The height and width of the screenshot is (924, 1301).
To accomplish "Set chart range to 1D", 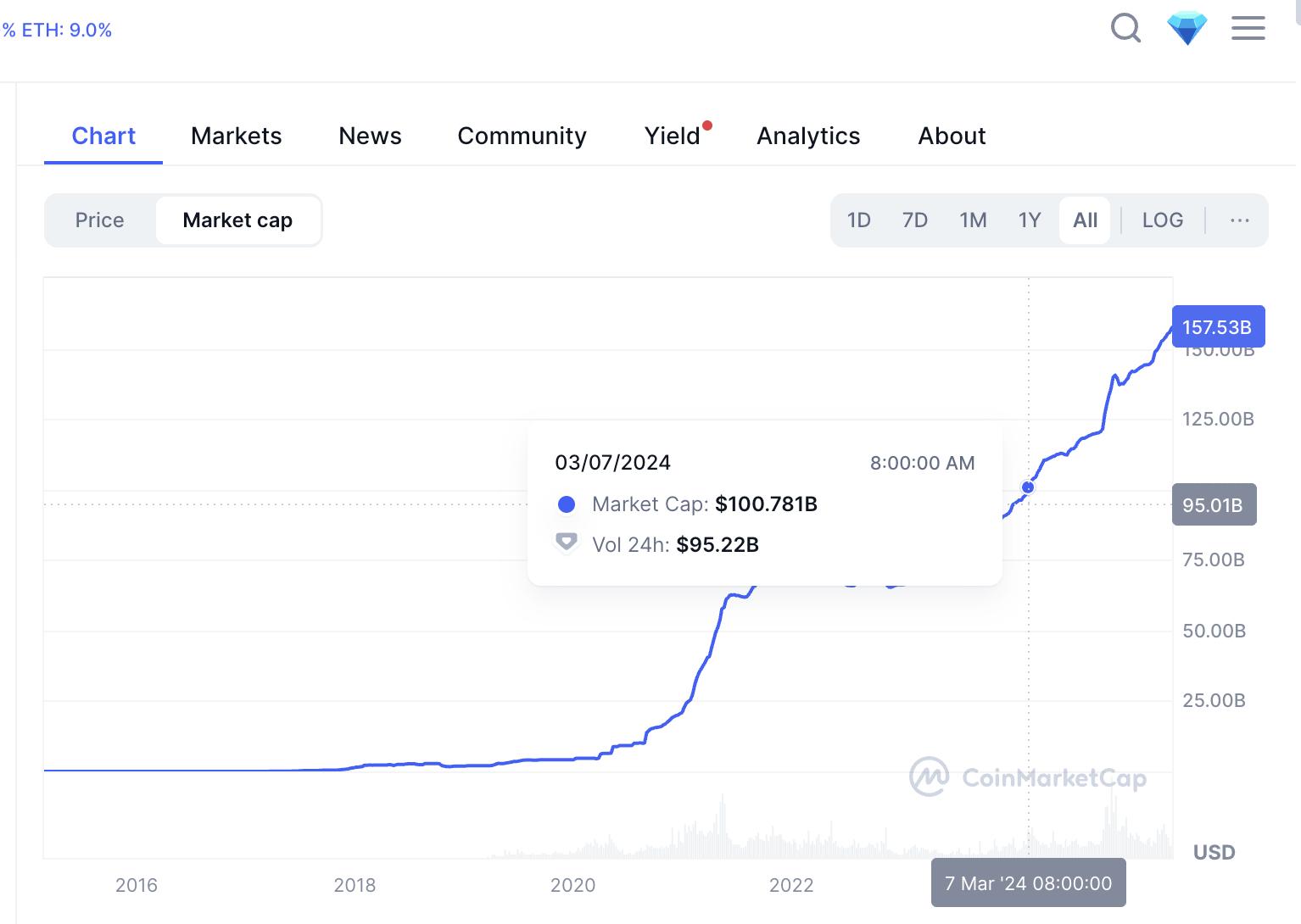I will (x=858, y=220).
